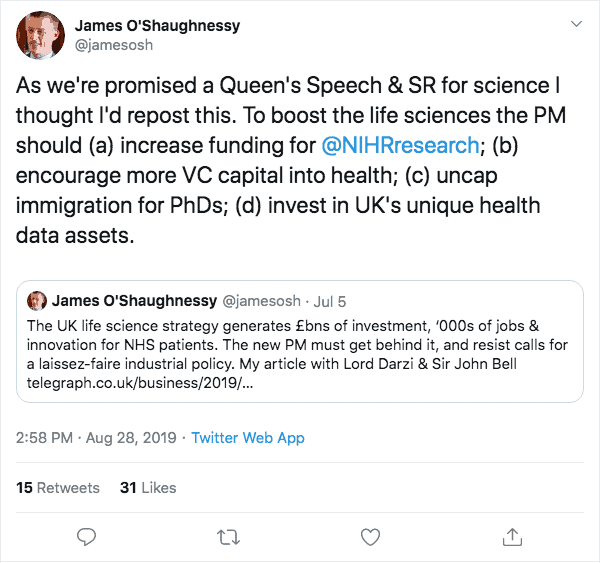Click the @jamesosh handle in quoted tweet
The height and width of the screenshot is (563, 600).
253,301
